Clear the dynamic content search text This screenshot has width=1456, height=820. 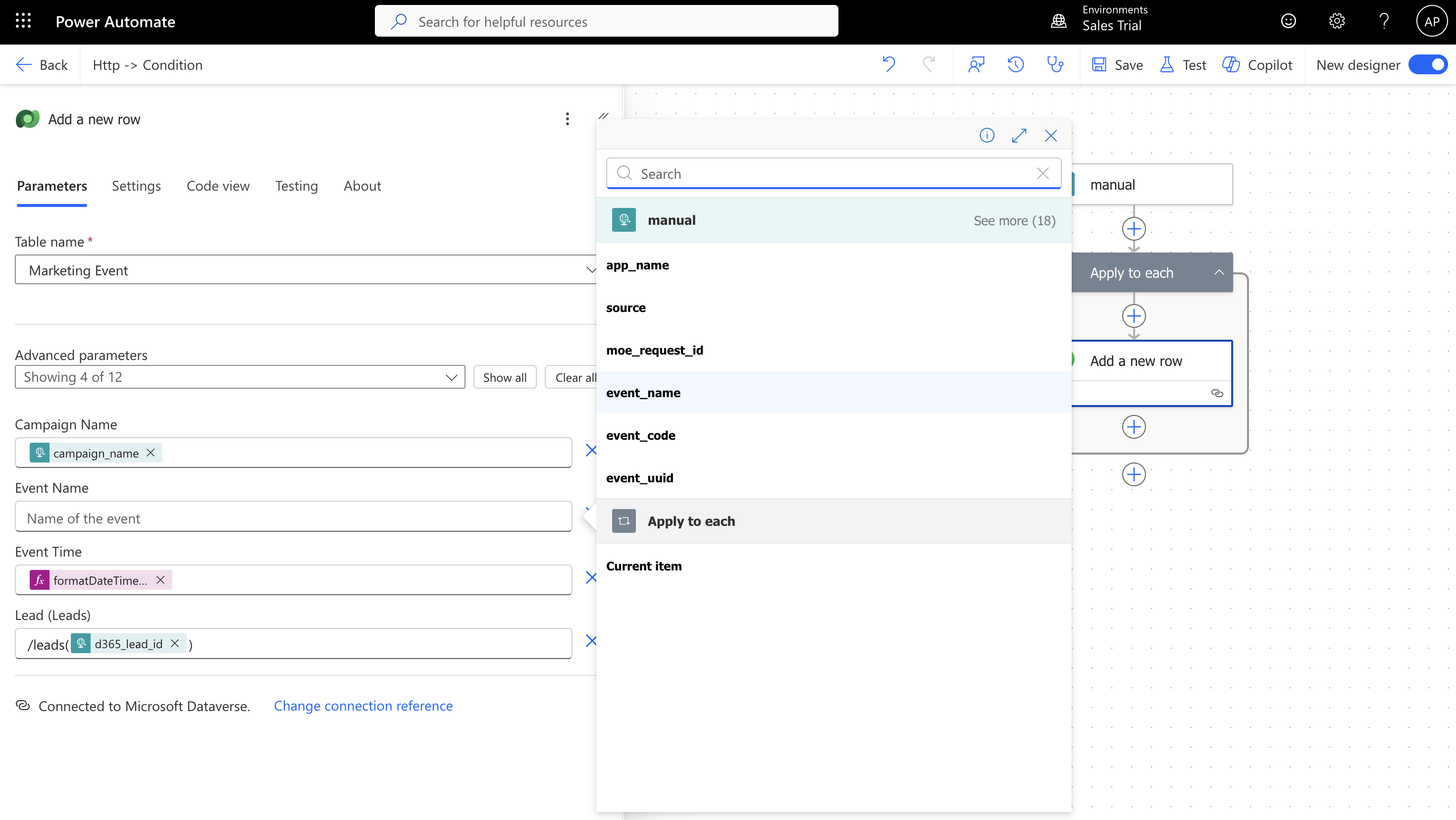click(1043, 173)
